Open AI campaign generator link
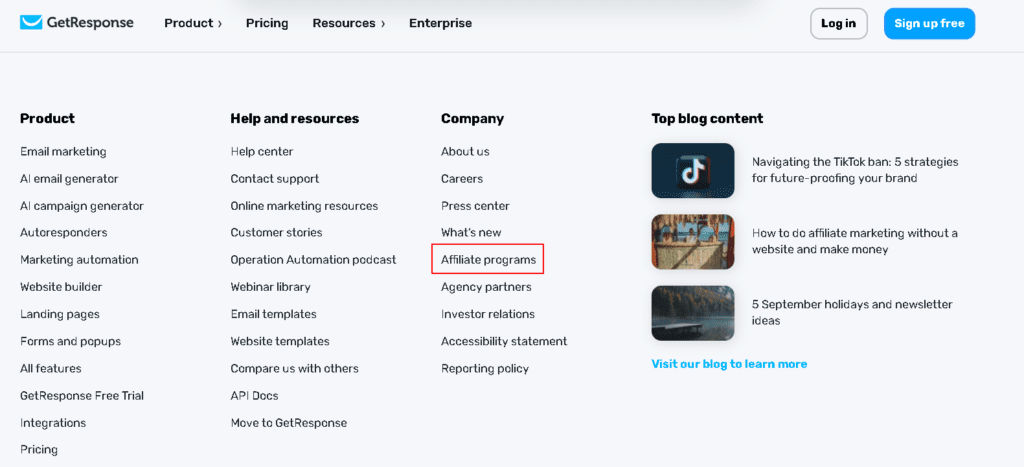 coord(82,206)
